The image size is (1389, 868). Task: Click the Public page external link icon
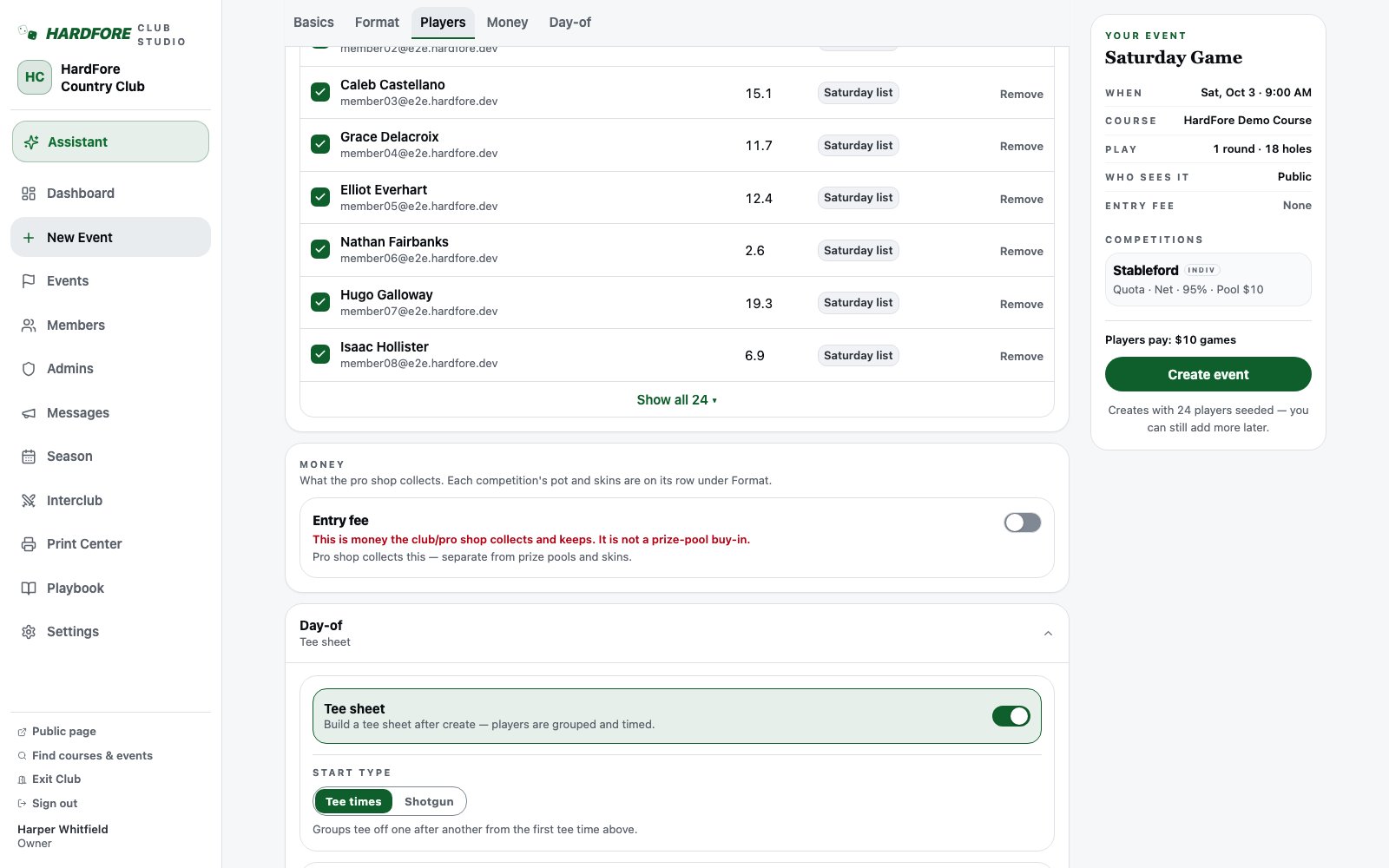(22, 732)
